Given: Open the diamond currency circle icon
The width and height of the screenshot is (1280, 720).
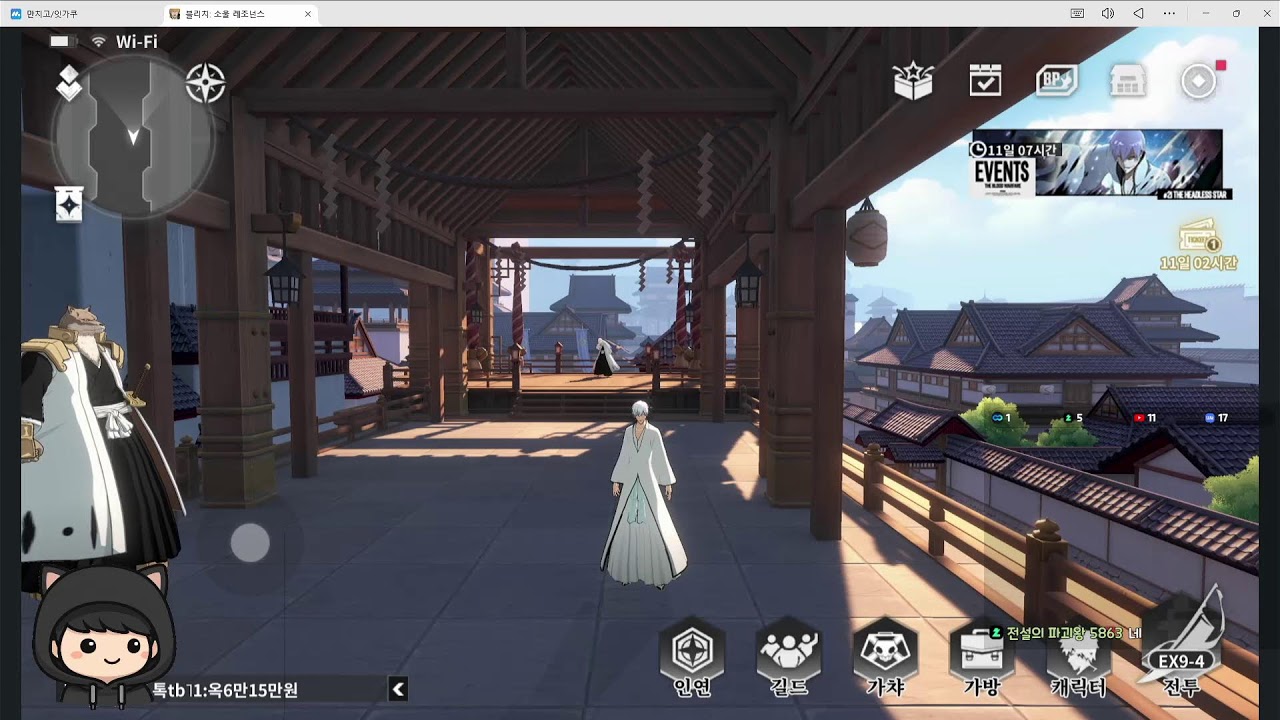Looking at the screenshot, I should 1198,81.
